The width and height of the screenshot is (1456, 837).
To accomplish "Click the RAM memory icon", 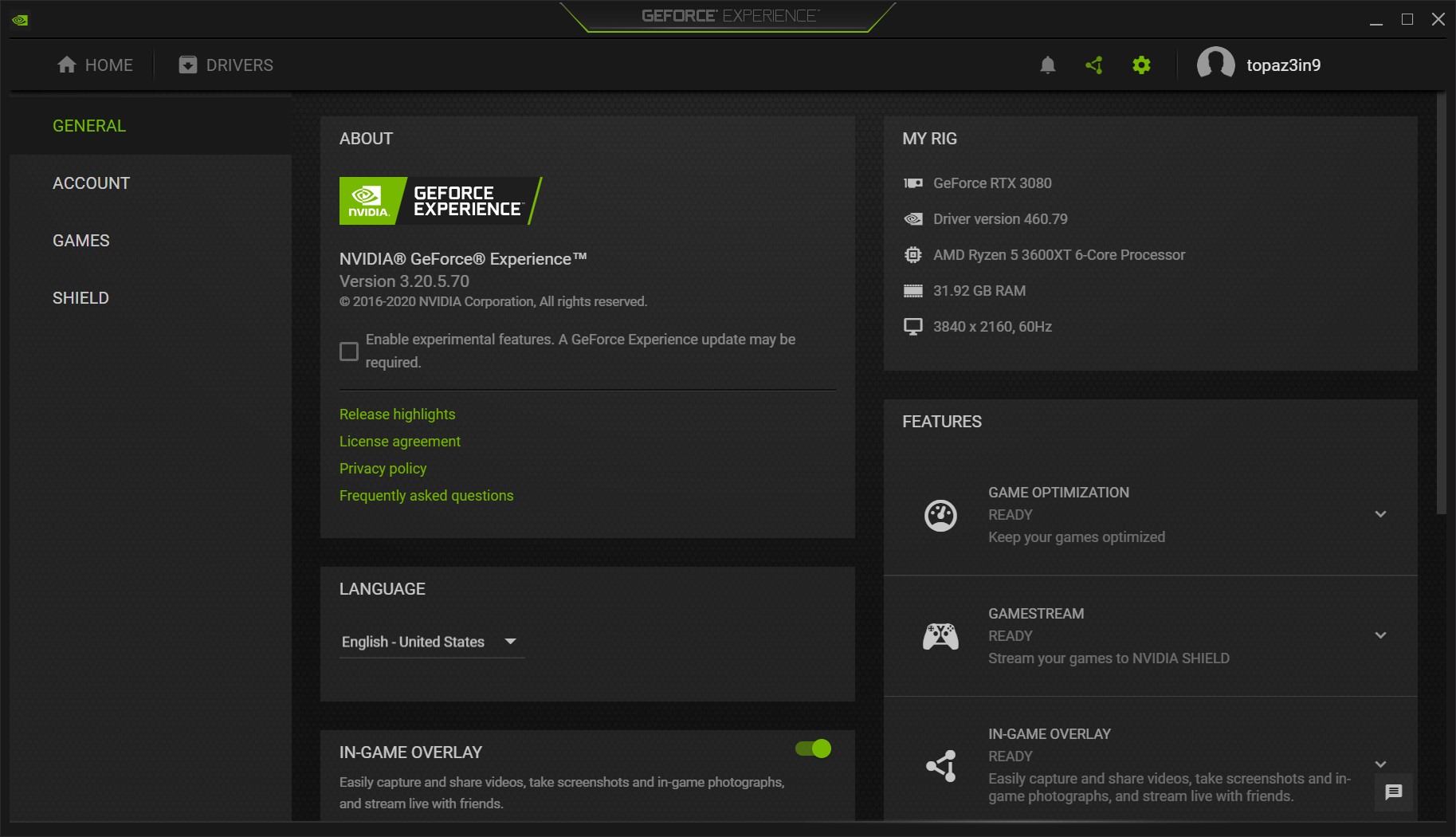I will [x=912, y=291].
